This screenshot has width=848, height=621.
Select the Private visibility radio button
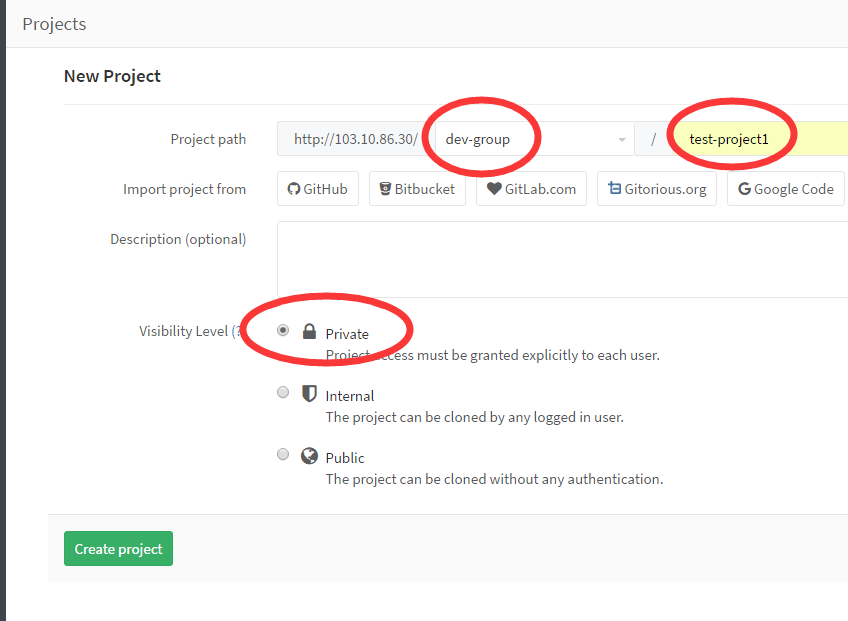coord(283,330)
